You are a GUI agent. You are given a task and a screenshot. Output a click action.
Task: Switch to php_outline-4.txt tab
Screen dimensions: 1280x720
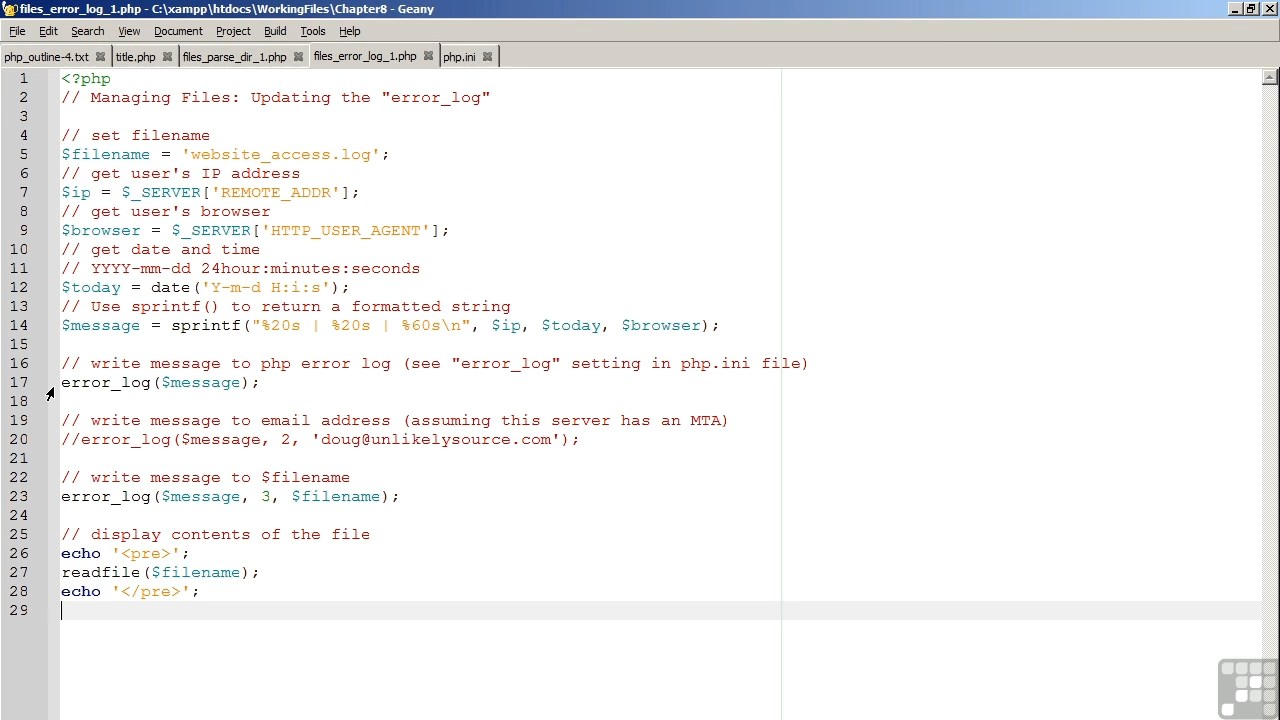46,57
